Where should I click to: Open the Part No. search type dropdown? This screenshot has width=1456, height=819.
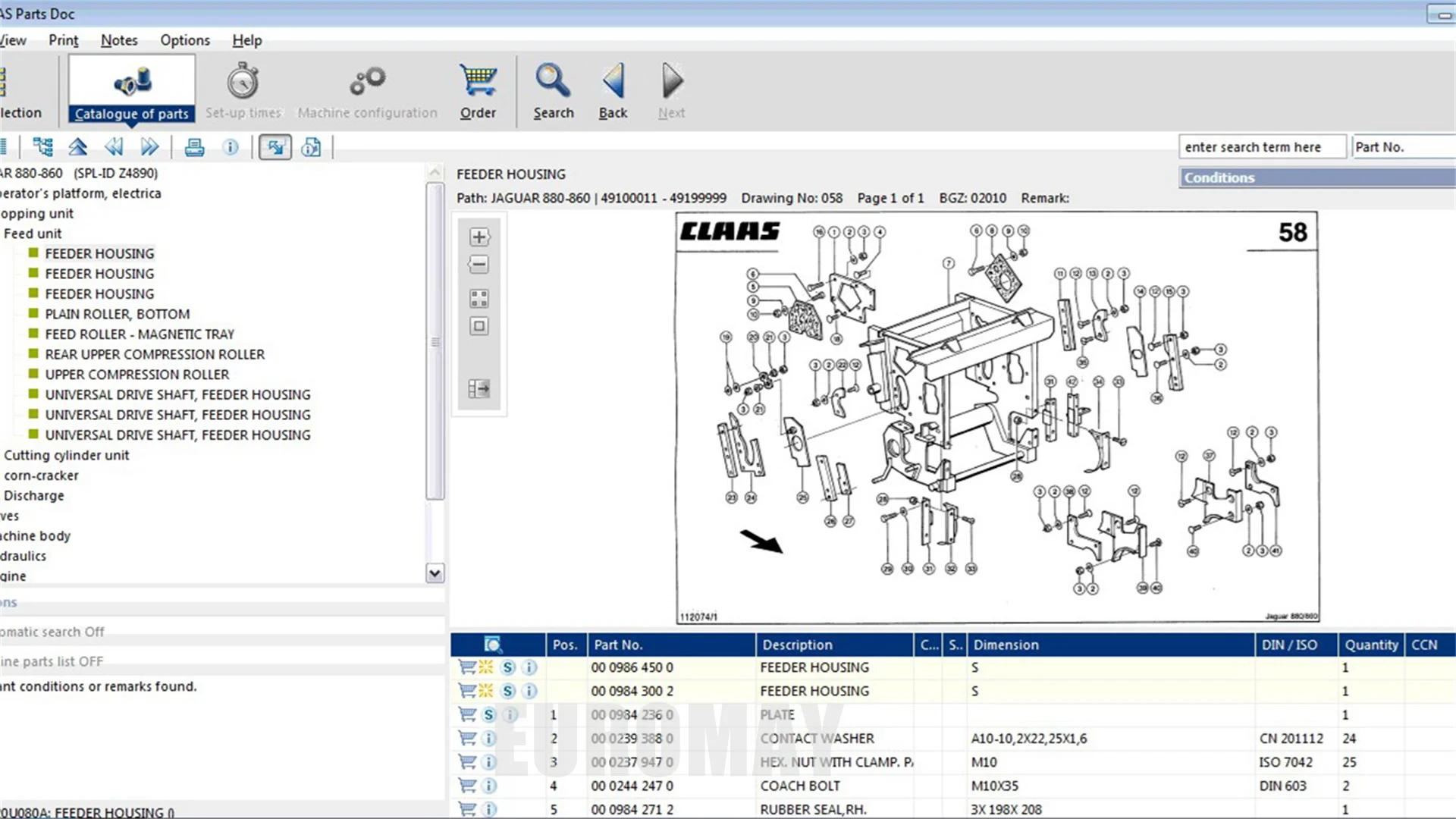coord(1403,147)
